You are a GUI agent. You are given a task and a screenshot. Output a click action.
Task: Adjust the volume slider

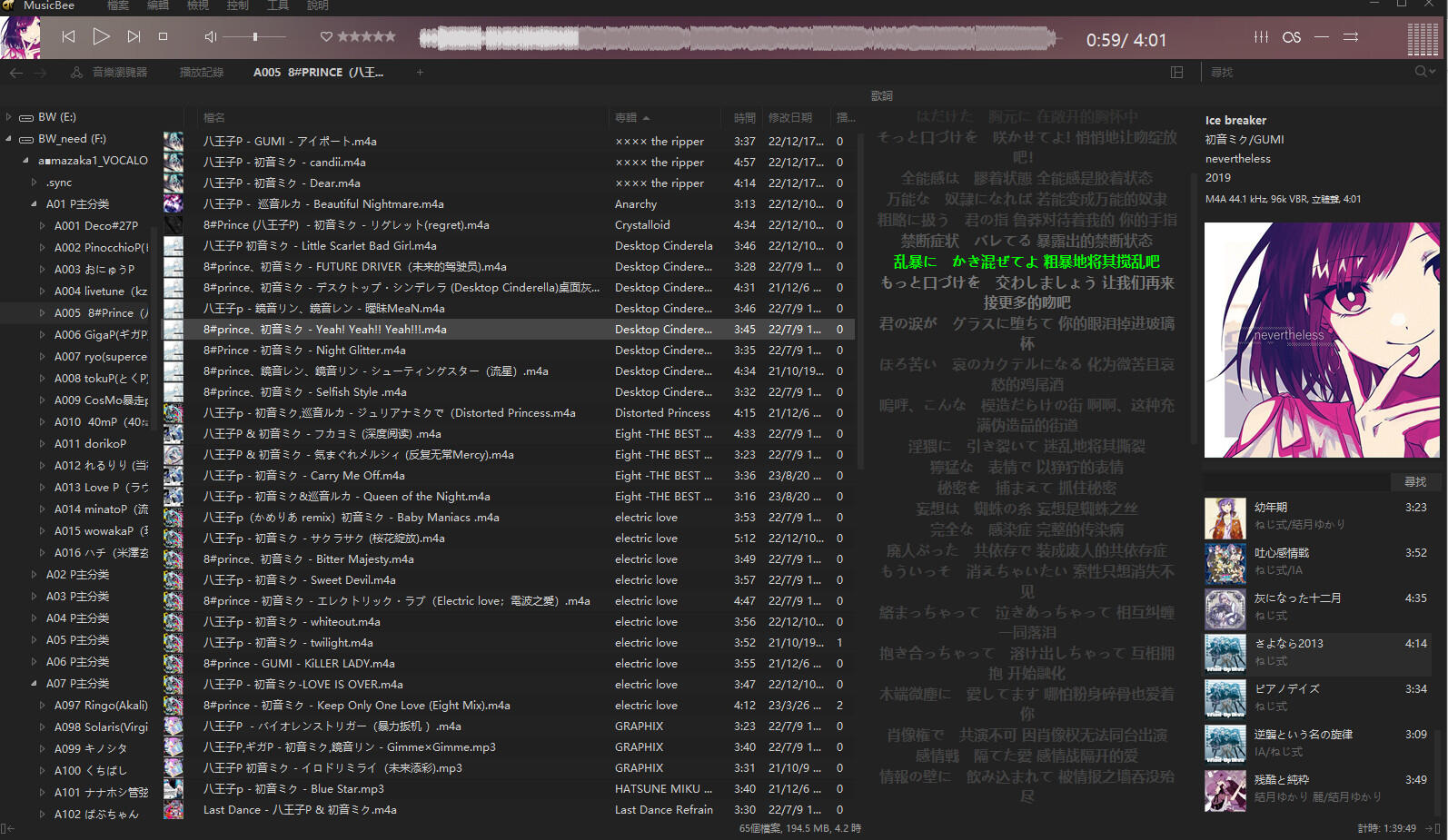point(255,37)
